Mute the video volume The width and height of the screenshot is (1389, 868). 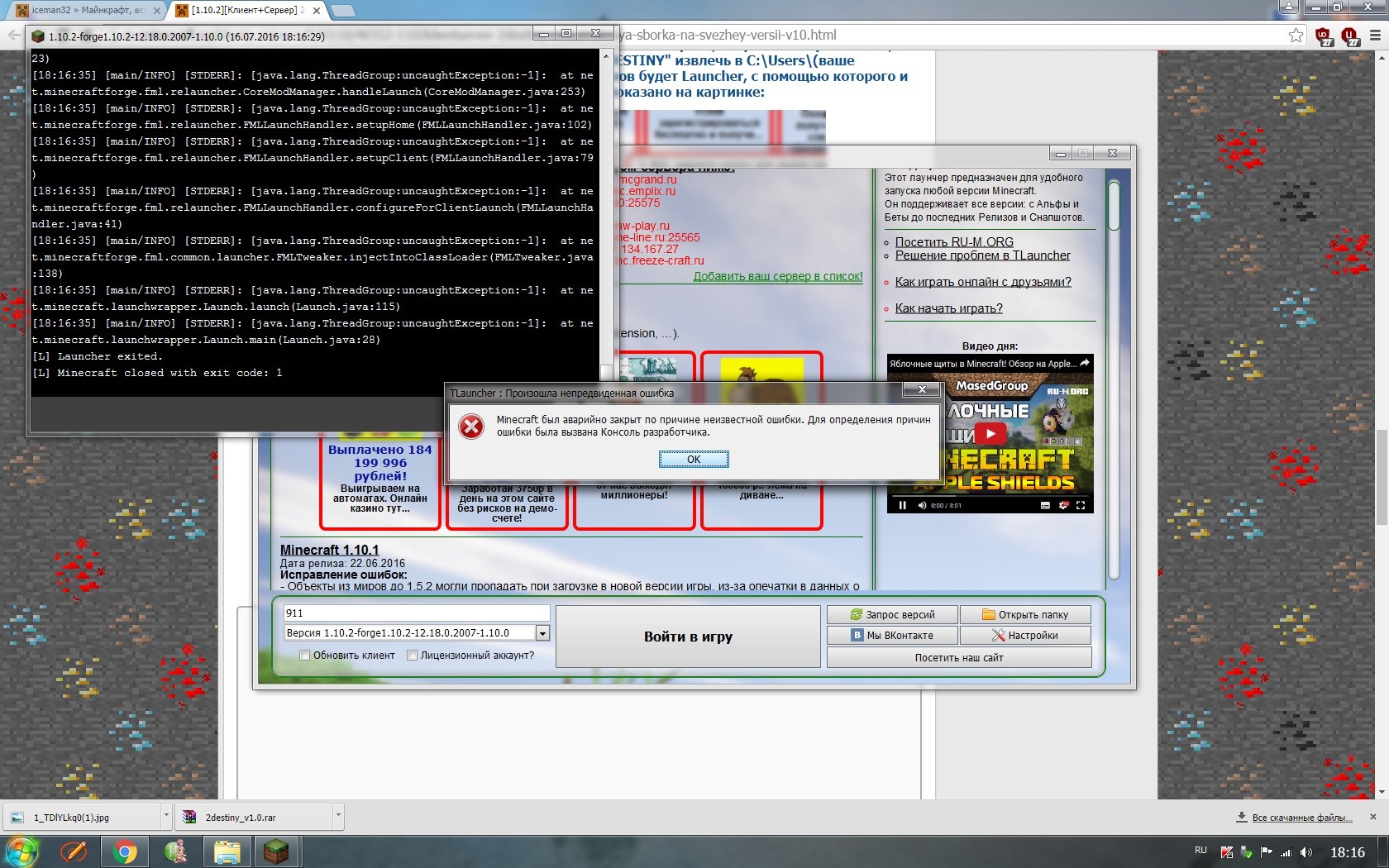[922, 505]
